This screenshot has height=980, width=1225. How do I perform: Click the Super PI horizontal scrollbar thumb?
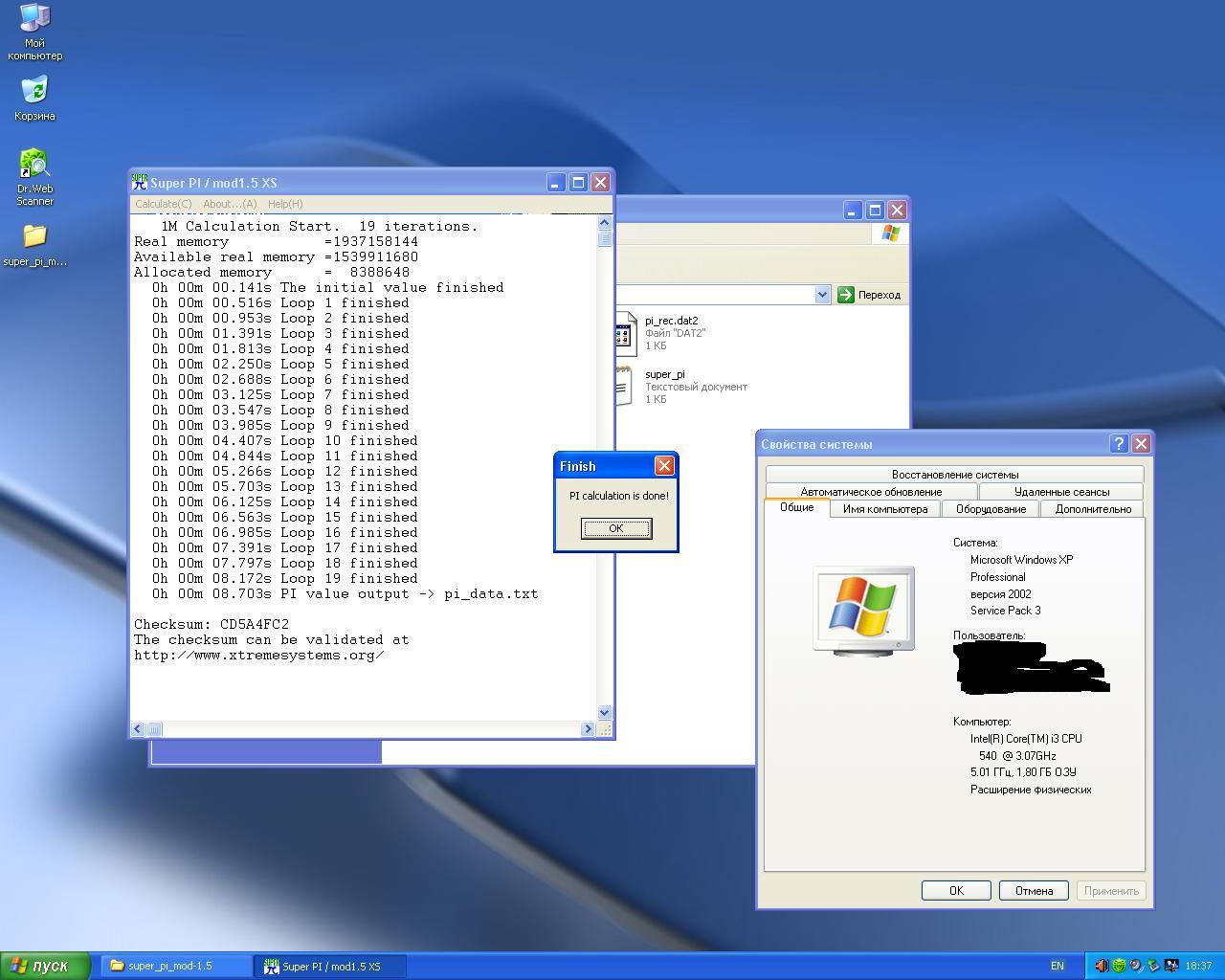click(x=154, y=729)
